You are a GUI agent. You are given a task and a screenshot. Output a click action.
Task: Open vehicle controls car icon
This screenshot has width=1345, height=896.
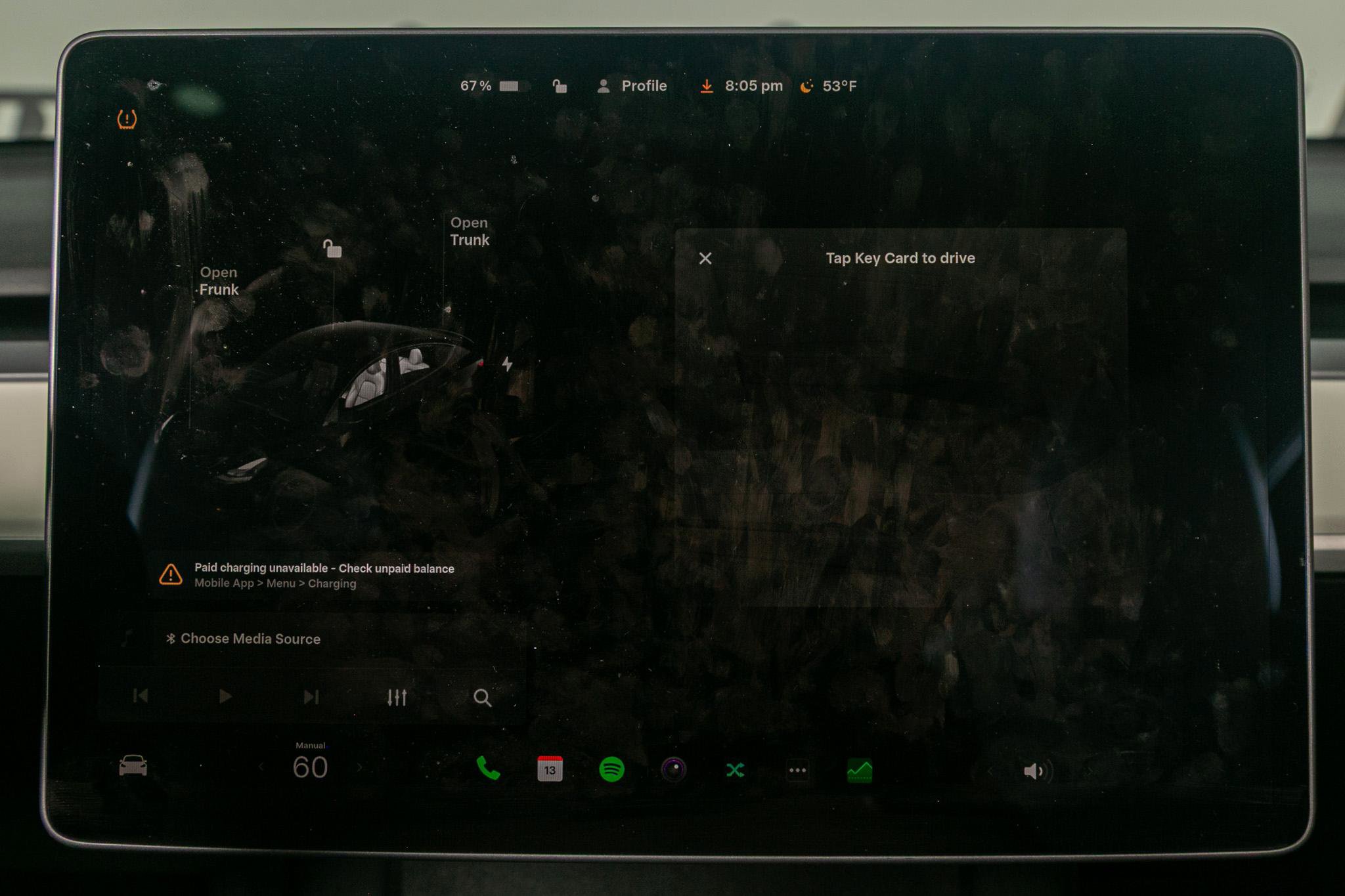(x=133, y=766)
